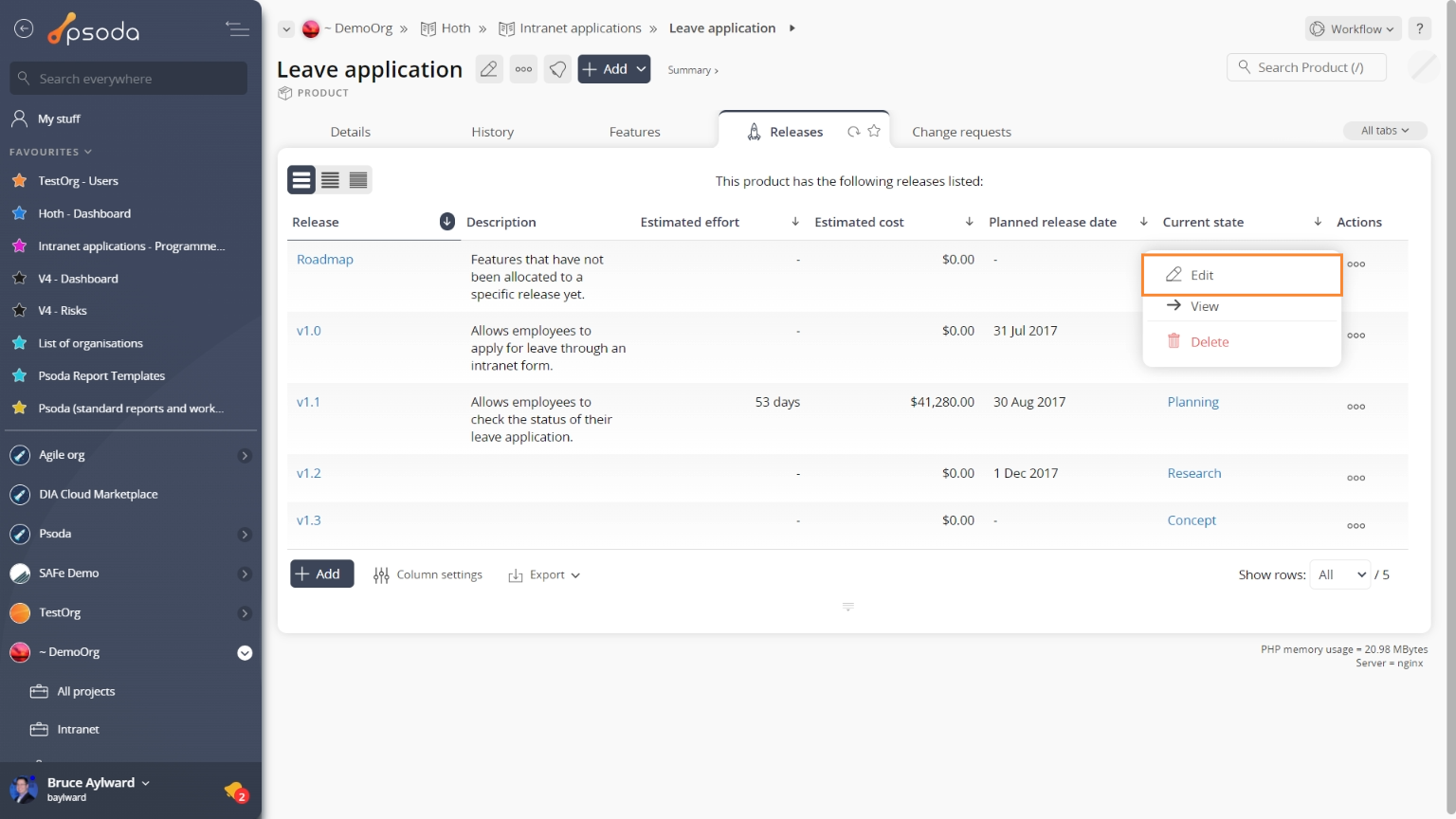This screenshot has height=819, width=1456.
Task: Sort by Estimated cost column arrow
Action: tap(969, 222)
